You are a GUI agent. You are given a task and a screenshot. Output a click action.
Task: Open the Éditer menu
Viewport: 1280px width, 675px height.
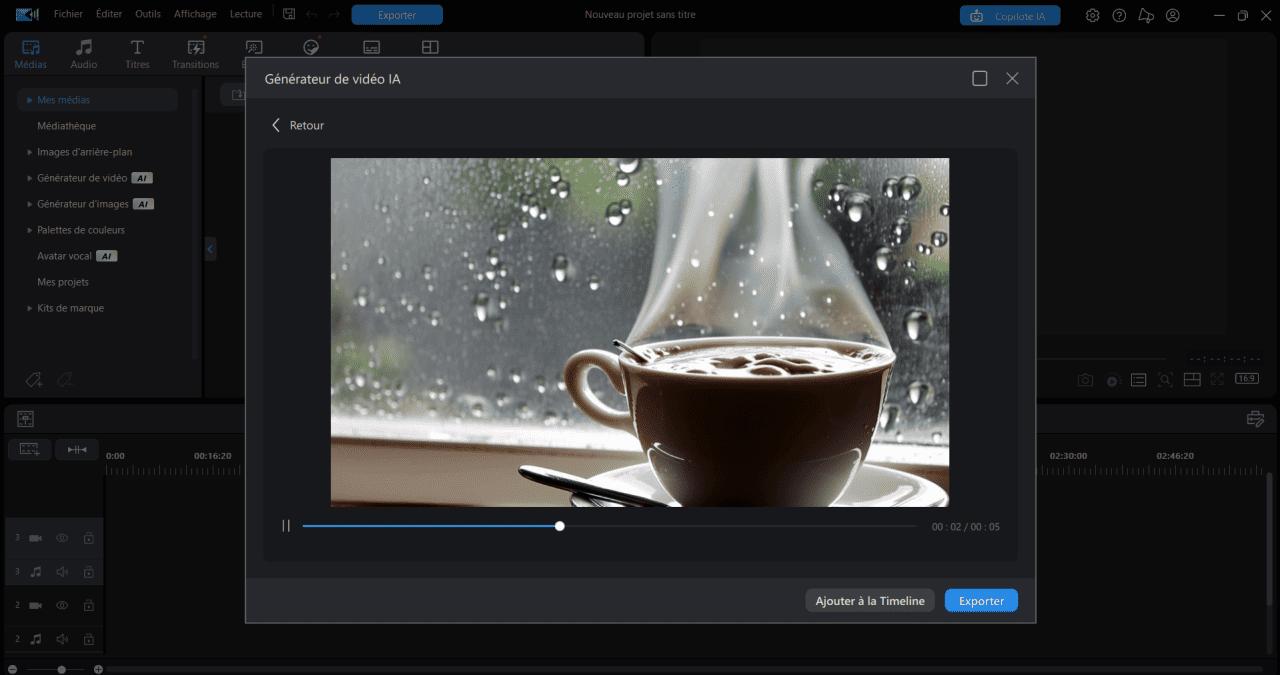(x=109, y=14)
